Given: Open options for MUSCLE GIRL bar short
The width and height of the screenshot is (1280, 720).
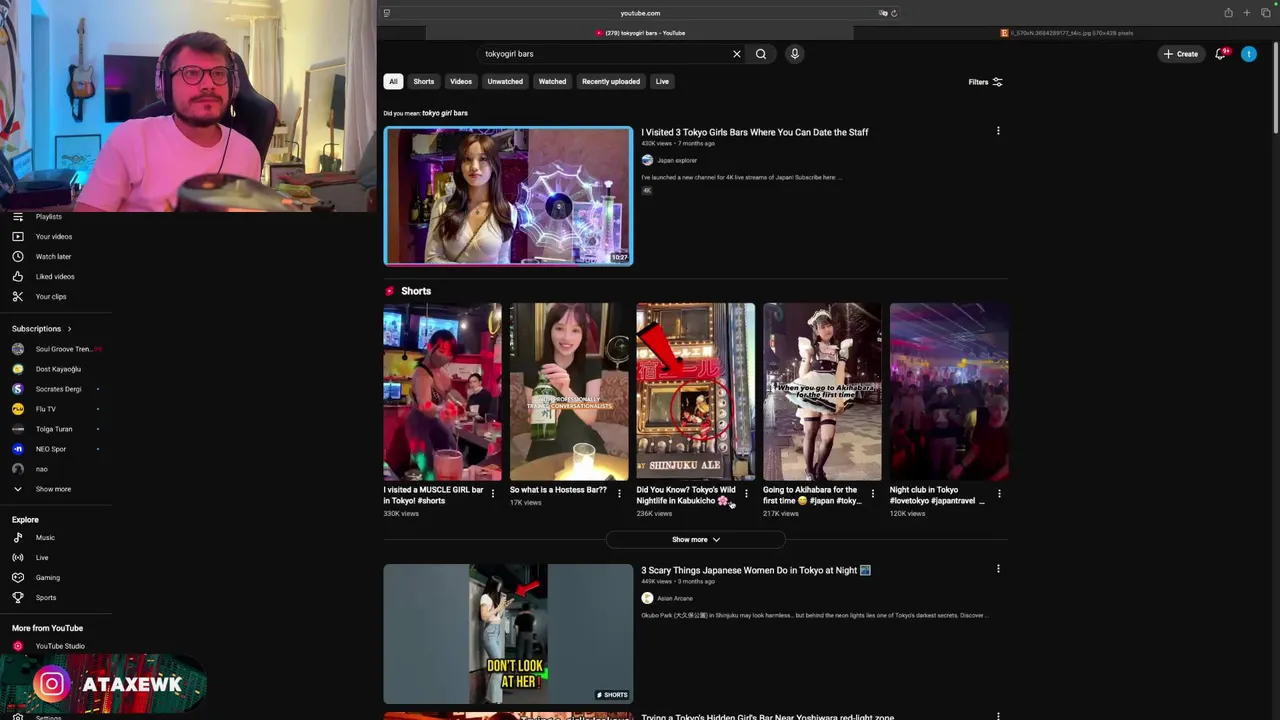Looking at the screenshot, I should pos(492,493).
